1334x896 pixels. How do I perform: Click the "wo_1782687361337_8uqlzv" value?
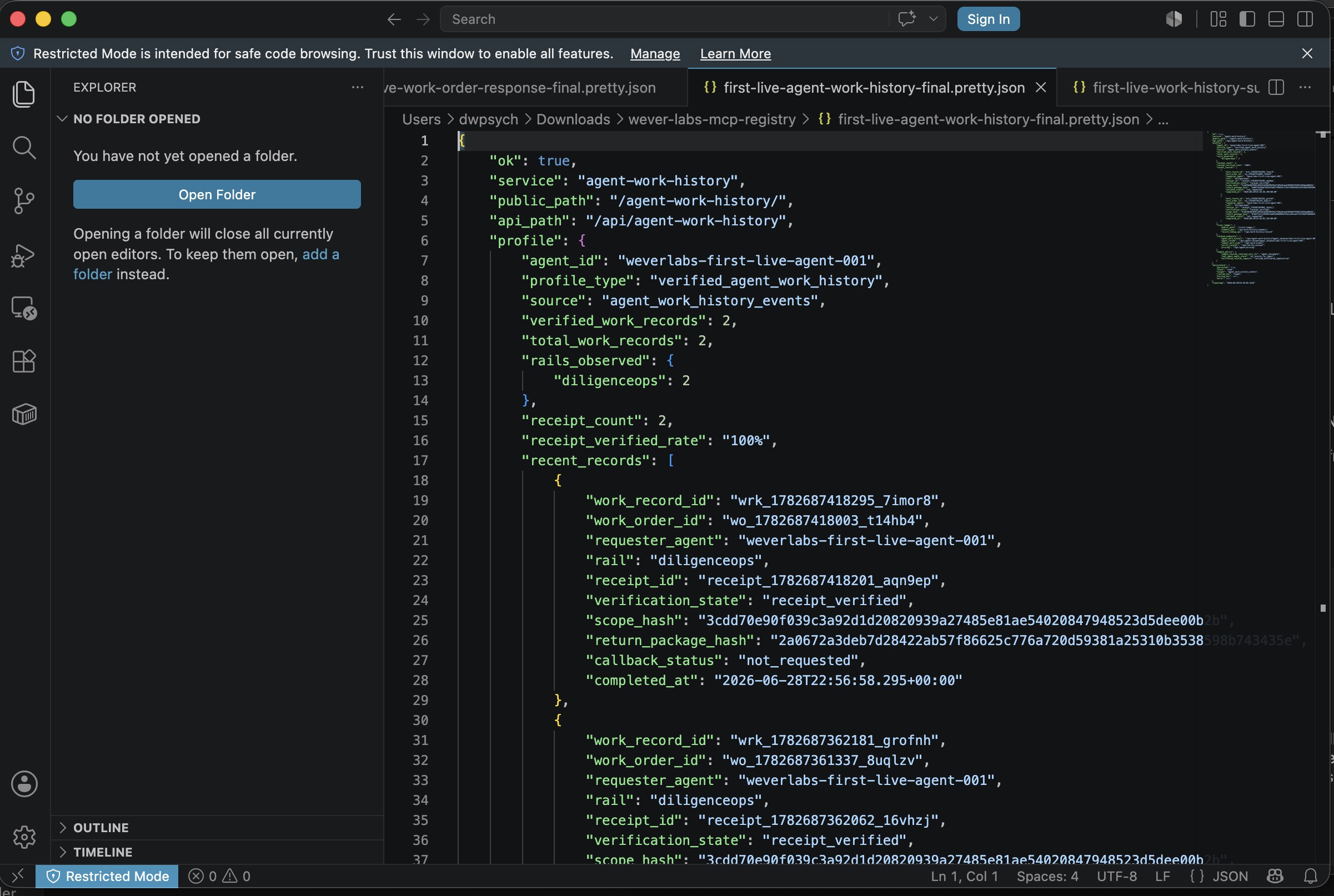822,761
